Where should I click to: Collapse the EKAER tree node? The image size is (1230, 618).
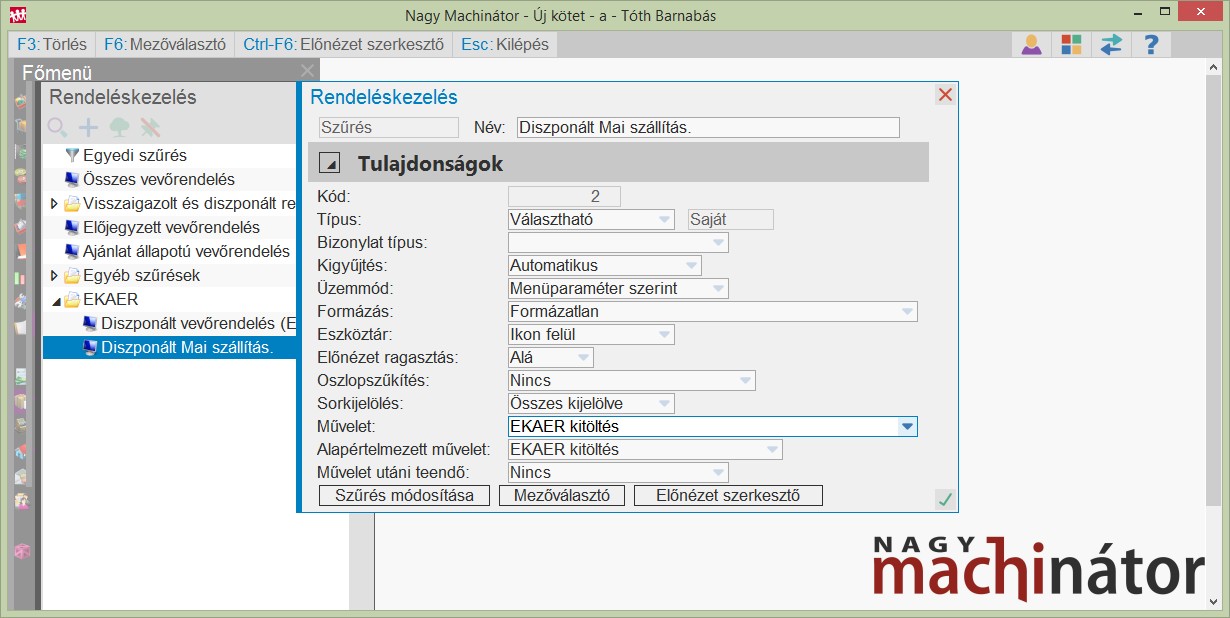click(x=55, y=300)
